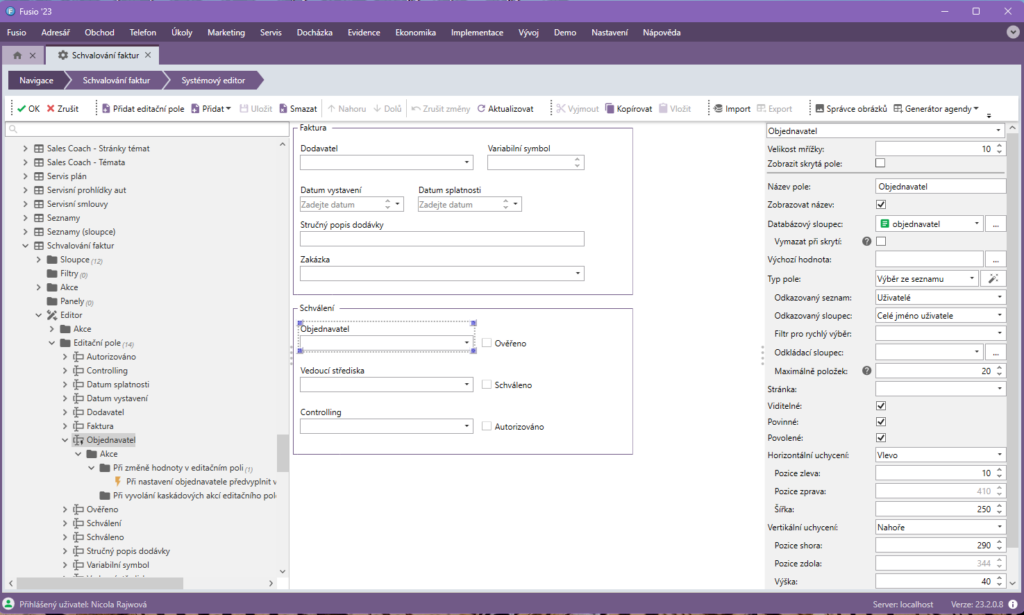Open the Typ pole dropdown
Image resolution: width=1024 pixels, height=615 pixels.
point(926,279)
